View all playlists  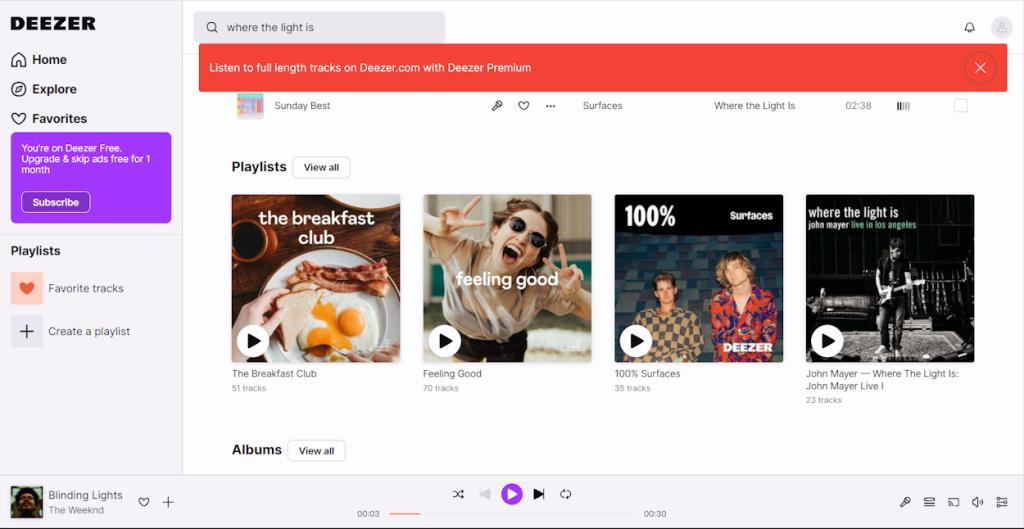tap(321, 167)
